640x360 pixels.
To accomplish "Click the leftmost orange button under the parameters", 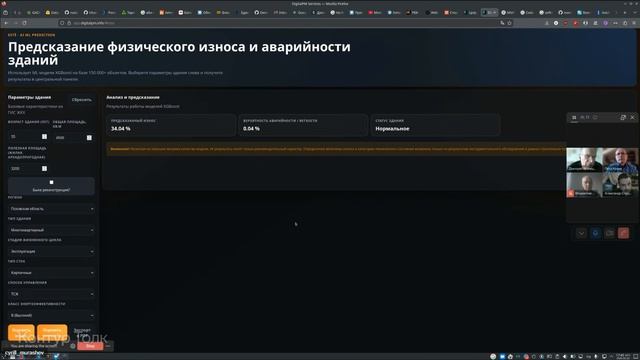I will pos(21,332).
